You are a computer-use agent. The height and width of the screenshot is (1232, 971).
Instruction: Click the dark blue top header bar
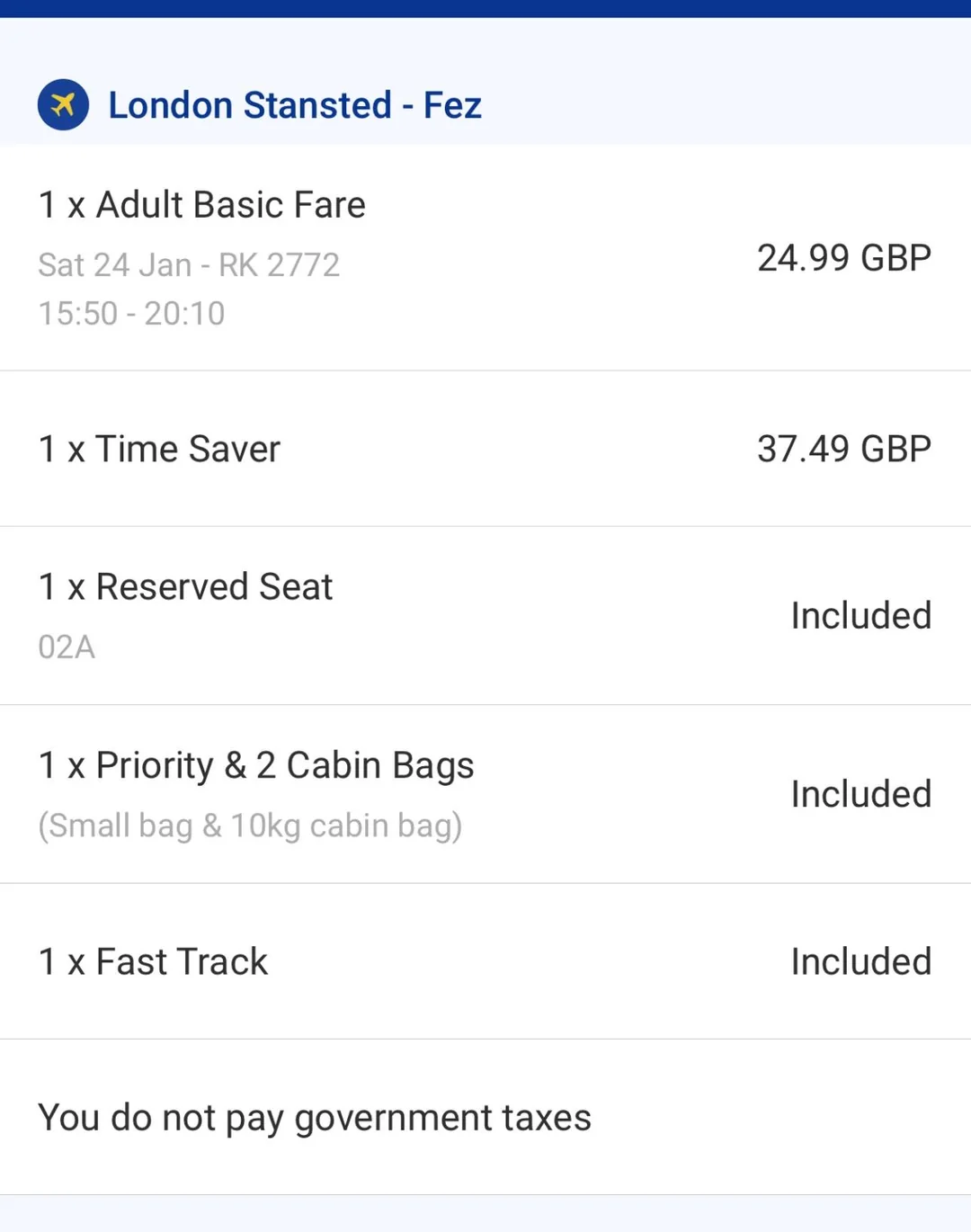click(485, 8)
